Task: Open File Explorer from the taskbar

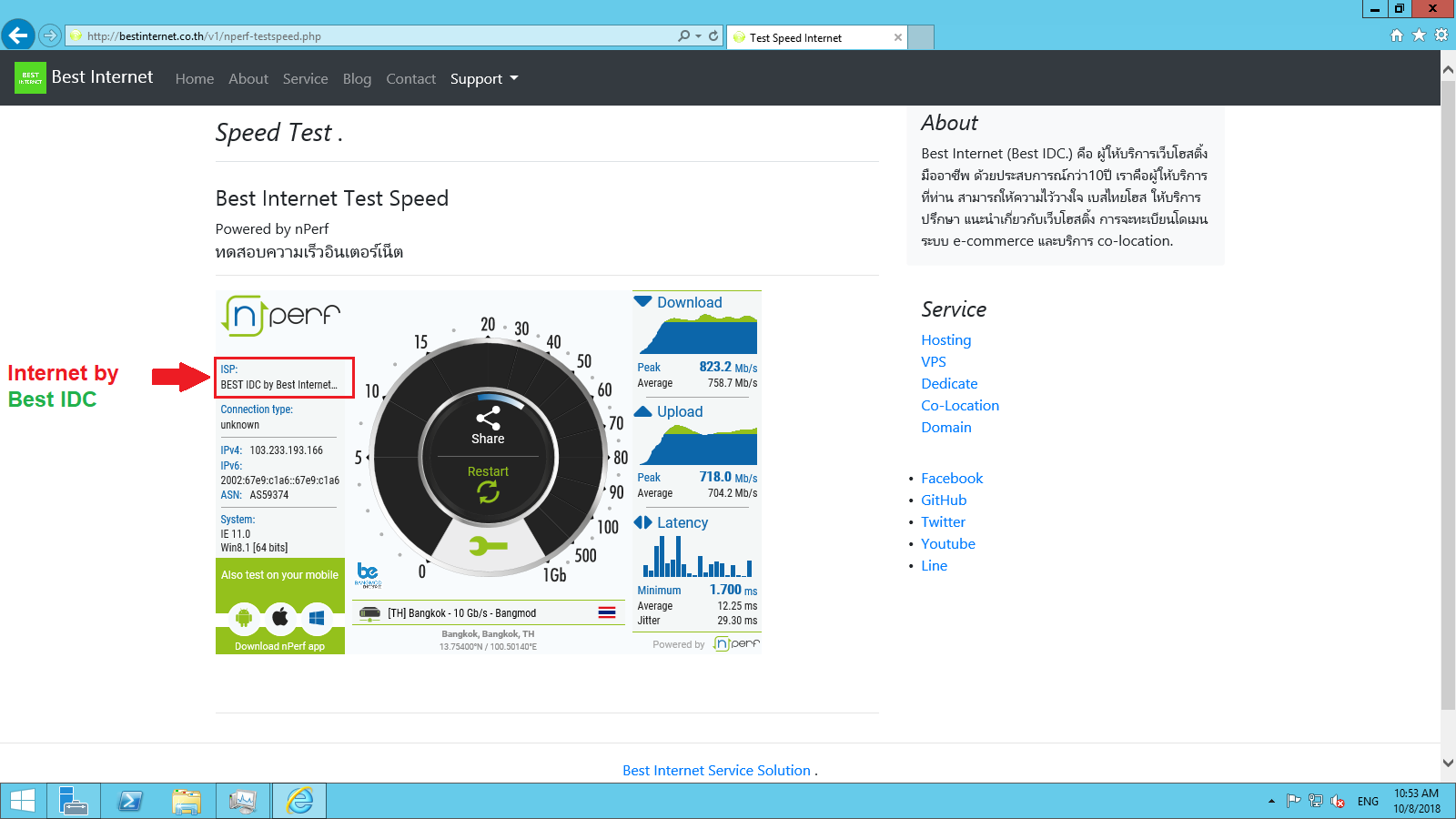Action: (x=187, y=801)
